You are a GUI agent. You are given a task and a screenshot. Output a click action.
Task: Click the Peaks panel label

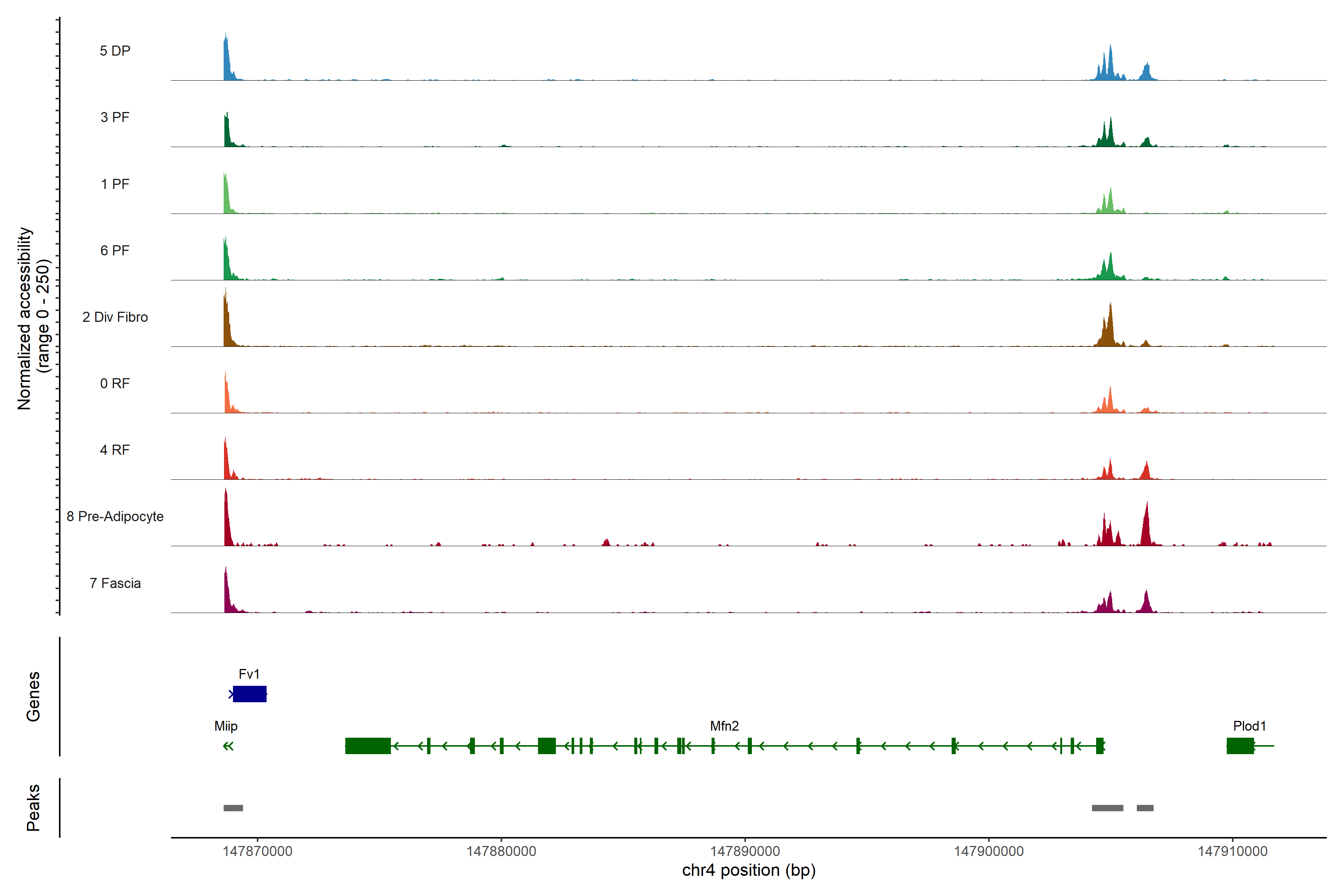pyautogui.click(x=33, y=808)
